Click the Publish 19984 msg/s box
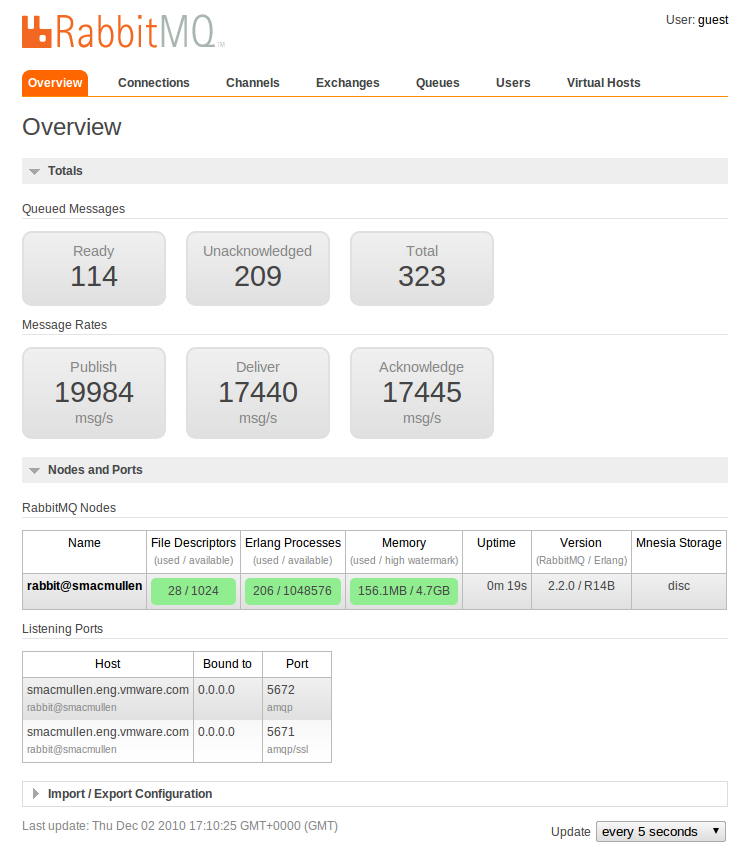Viewport: 750px width, 850px height. (x=94, y=393)
